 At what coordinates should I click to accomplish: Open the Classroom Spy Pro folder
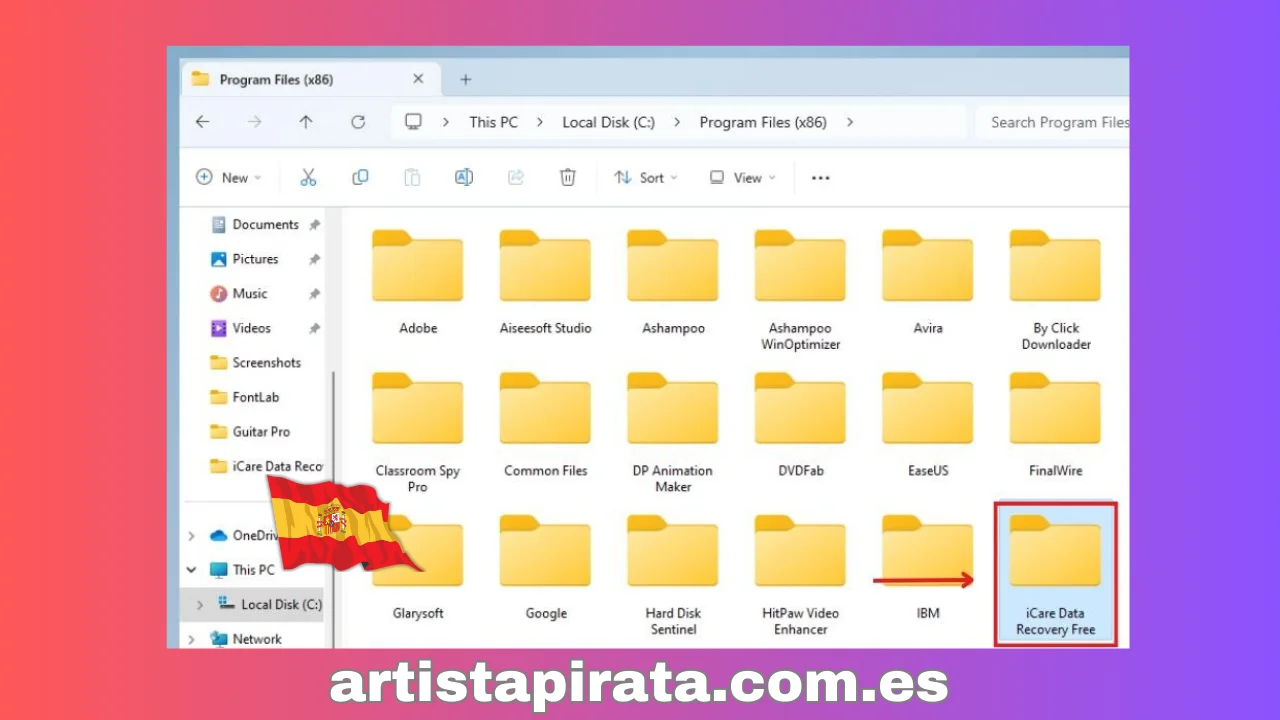(418, 433)
